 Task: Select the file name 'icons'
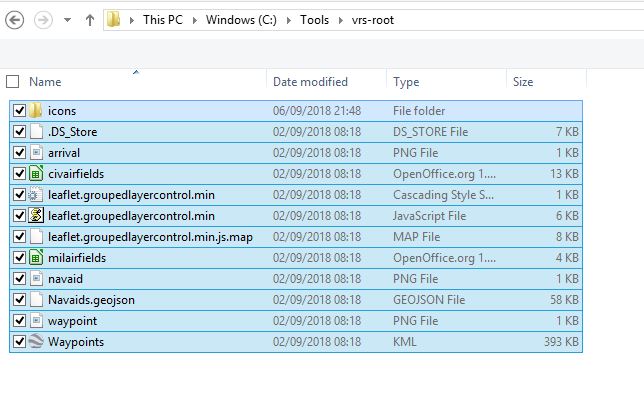(x=62, y=111)
